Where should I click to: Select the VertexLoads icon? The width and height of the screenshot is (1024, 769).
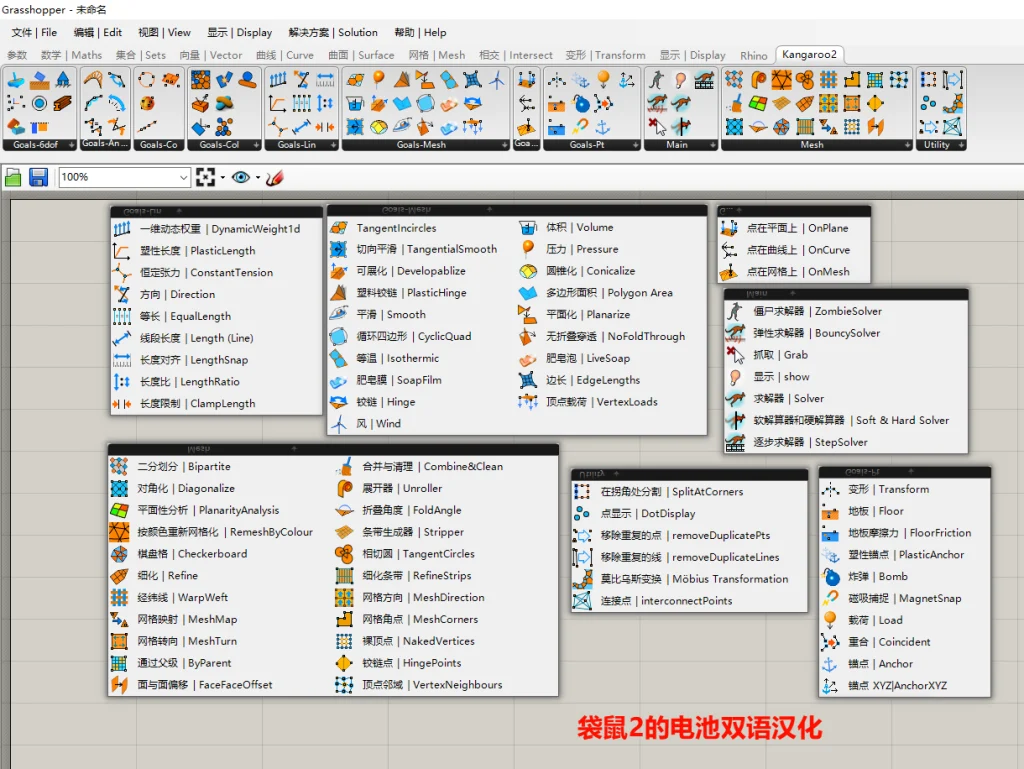tap(528, 401)
